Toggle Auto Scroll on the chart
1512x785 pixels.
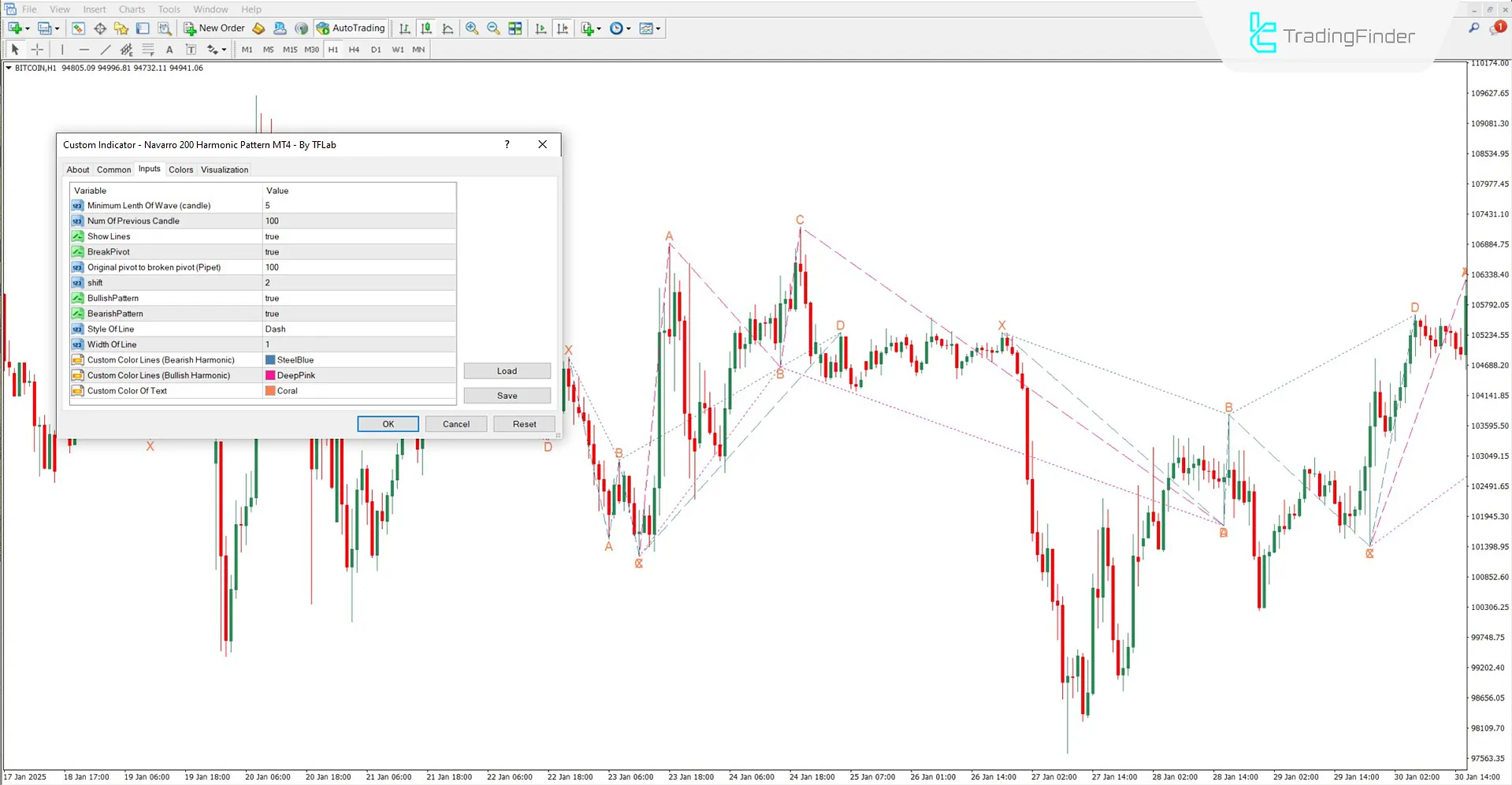click(x=541, y=28)
